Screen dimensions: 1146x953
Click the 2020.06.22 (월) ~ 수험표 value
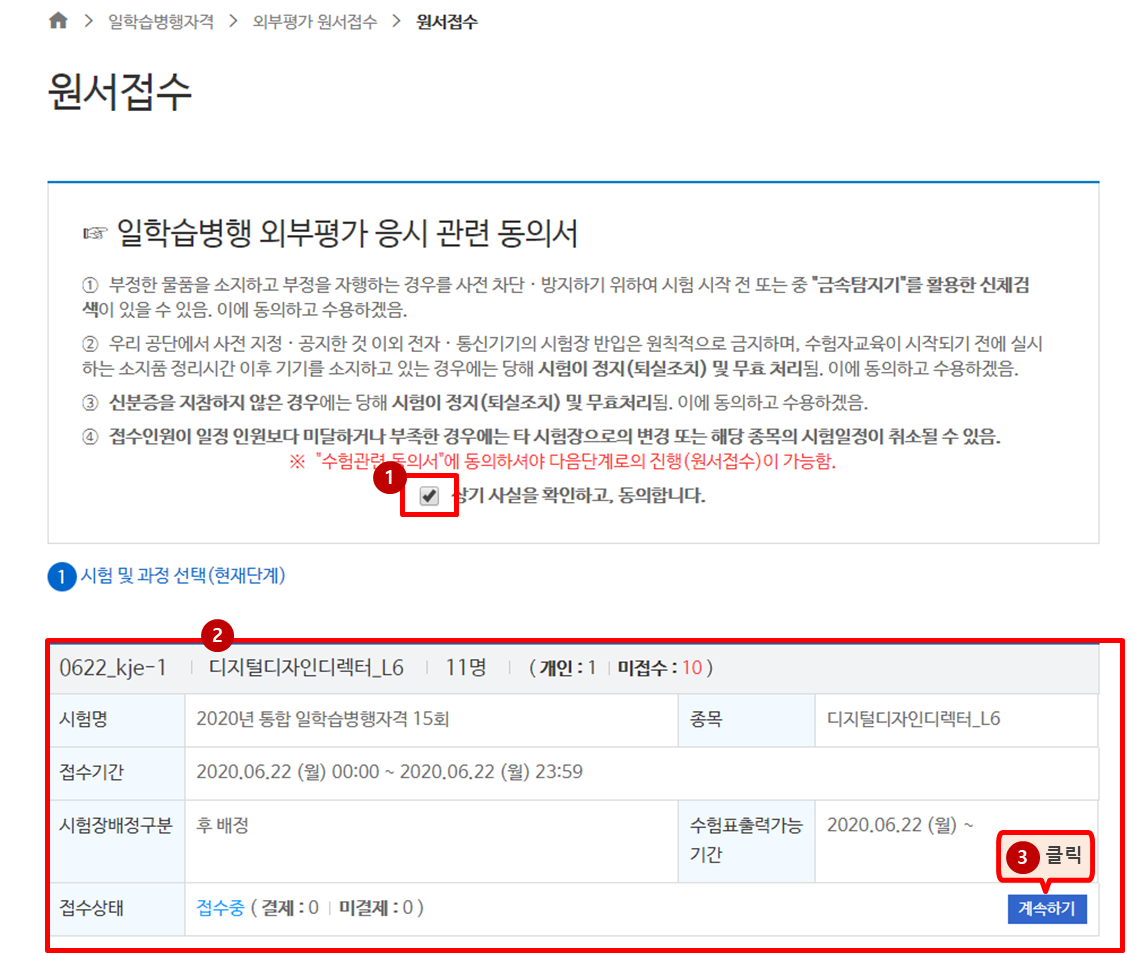click(900, 825)
